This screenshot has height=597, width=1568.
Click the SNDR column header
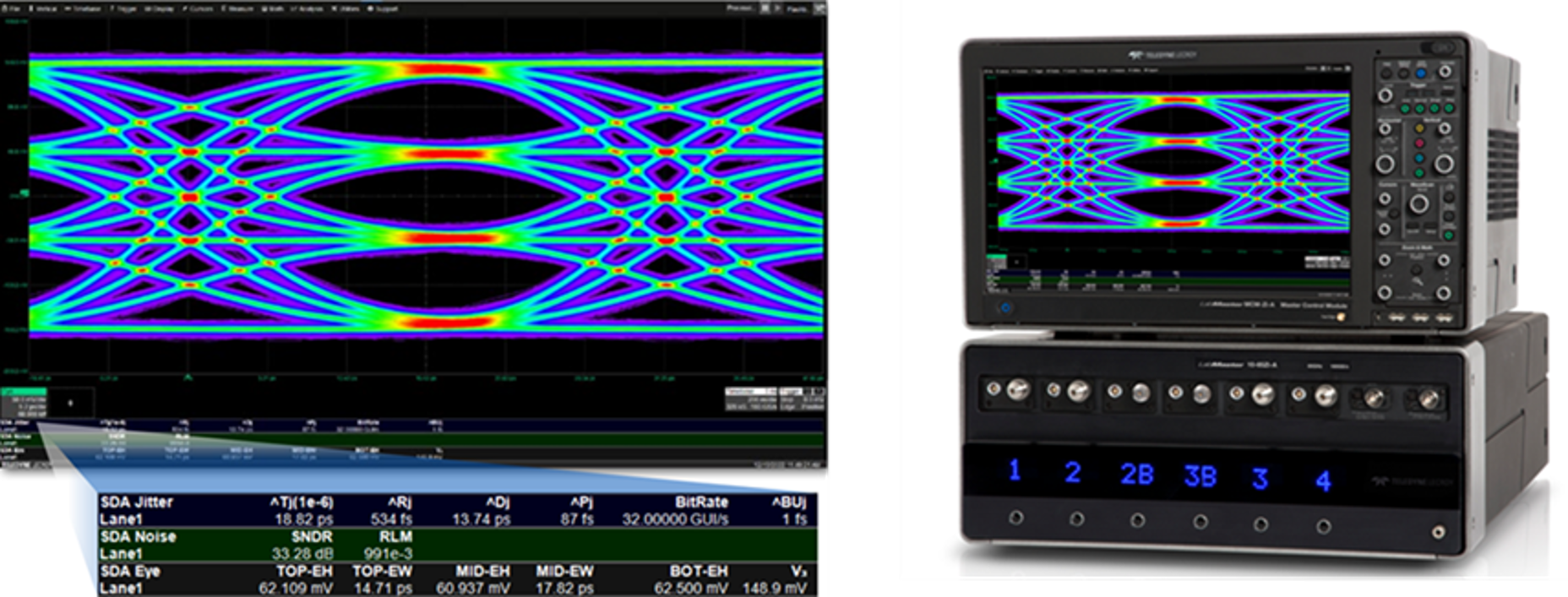[312, 537]
